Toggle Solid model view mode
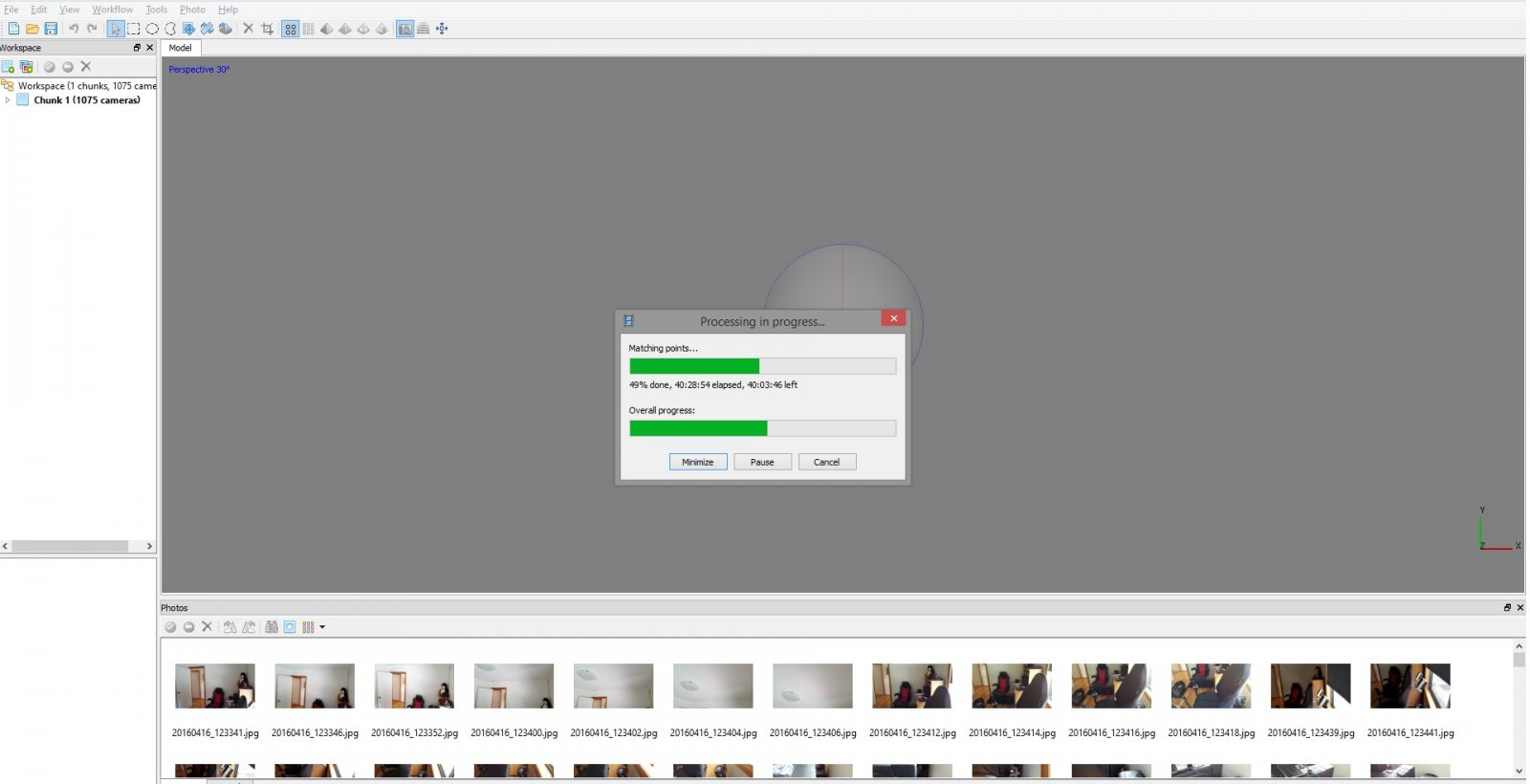Image resolution: width=1530 pixels, height=784 pixels. [x=345, y=29]
